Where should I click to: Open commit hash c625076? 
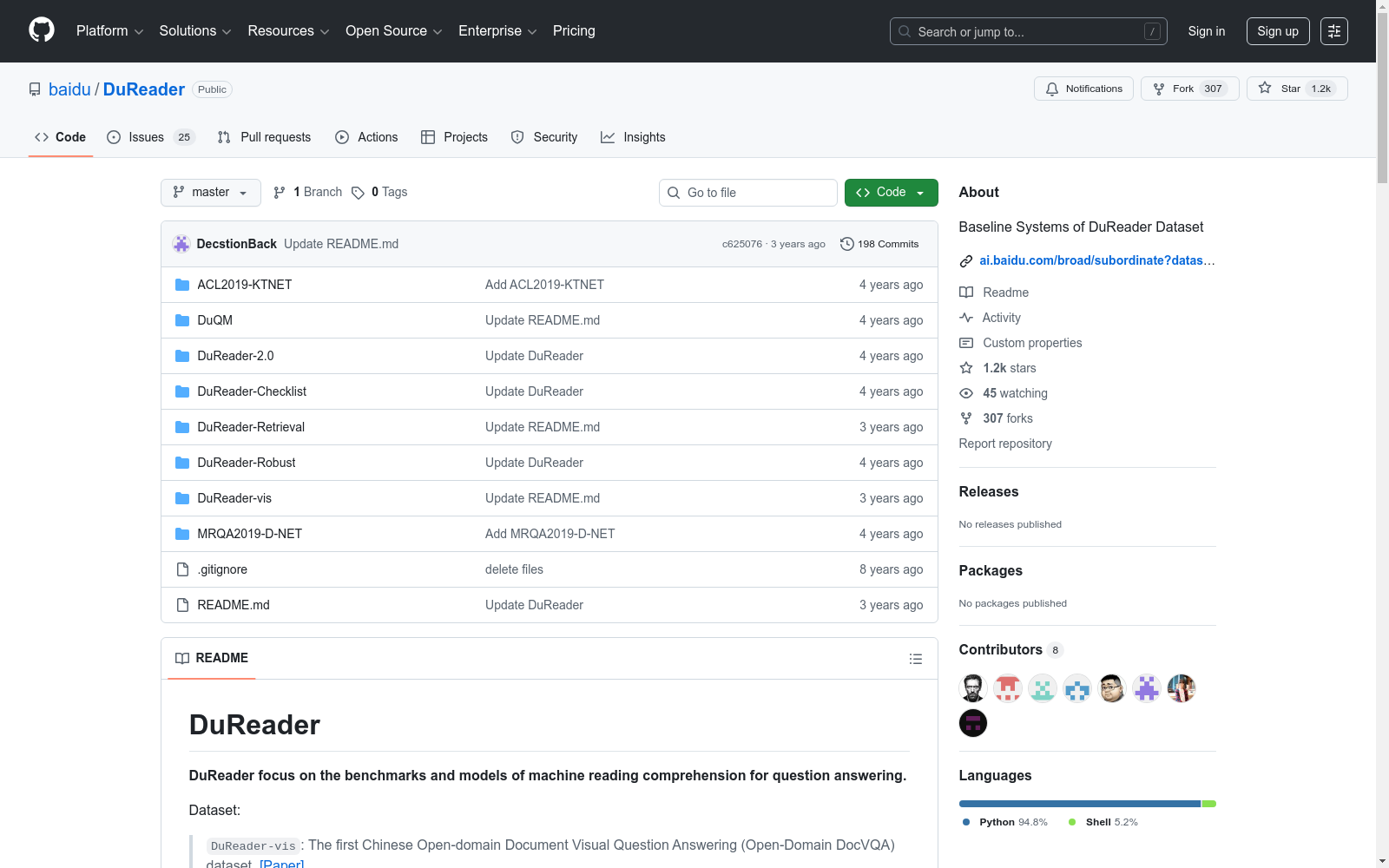pos(742,244)
